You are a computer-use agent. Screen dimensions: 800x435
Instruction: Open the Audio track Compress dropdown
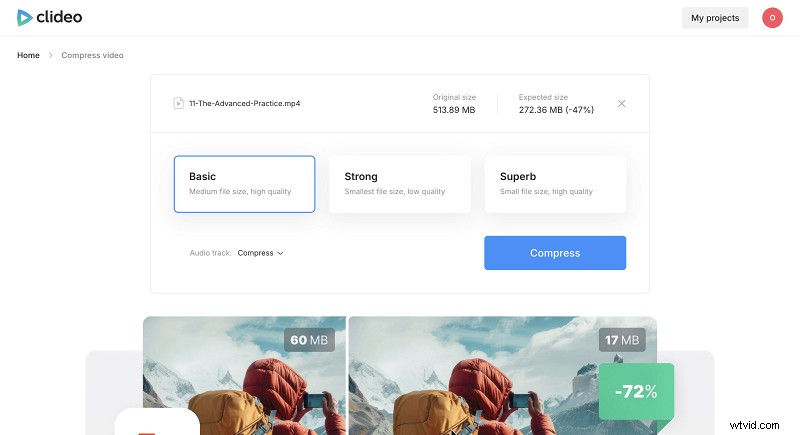261,253
